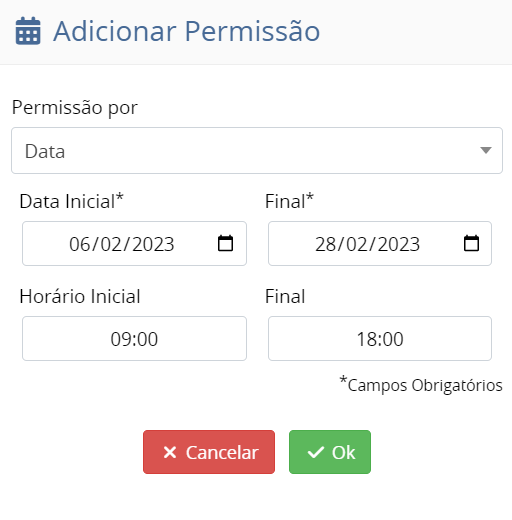
Task: Select day 06 in Data Inicial field
Action: pos(79,244)
